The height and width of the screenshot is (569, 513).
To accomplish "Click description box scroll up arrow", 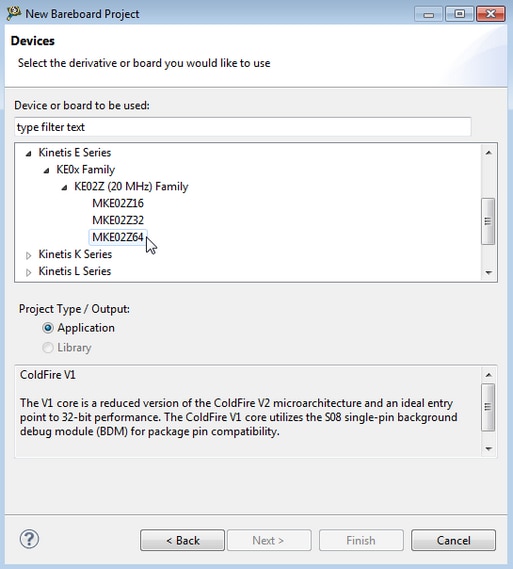I will click(x=488, y=375).
